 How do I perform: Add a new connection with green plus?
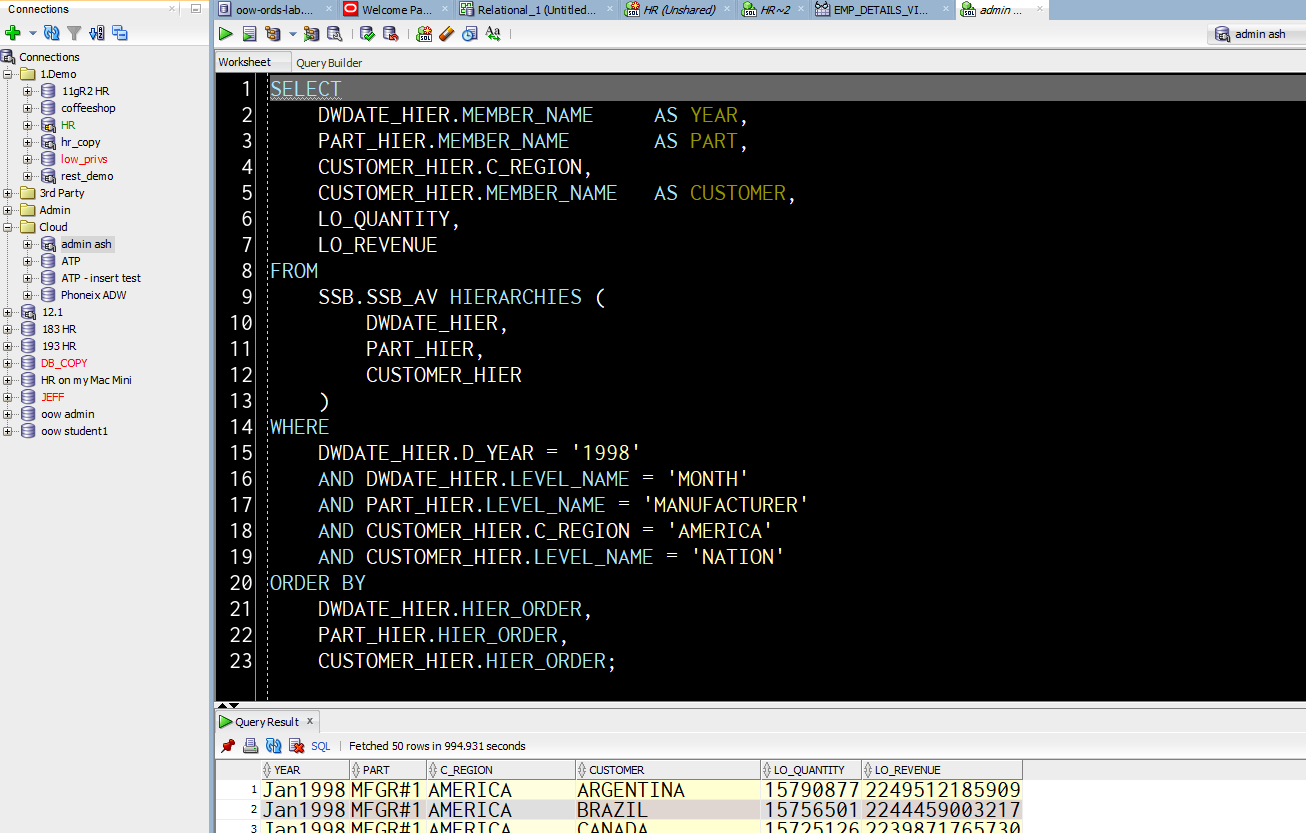point(13,33)
